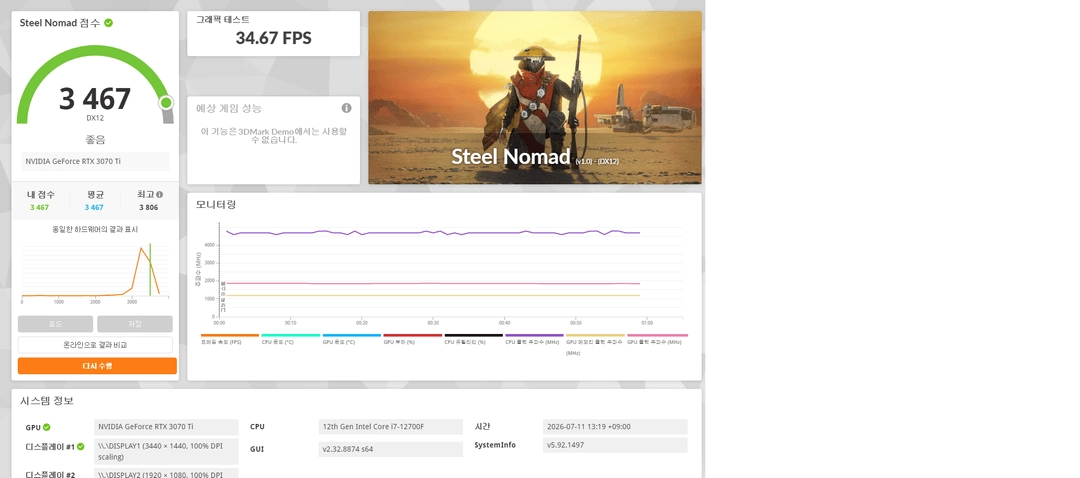The width and height of the screenshot is (1080, 478).
Task: Click the 12th Gen Intel Core i7-12700F value
Action: [391, 427]
